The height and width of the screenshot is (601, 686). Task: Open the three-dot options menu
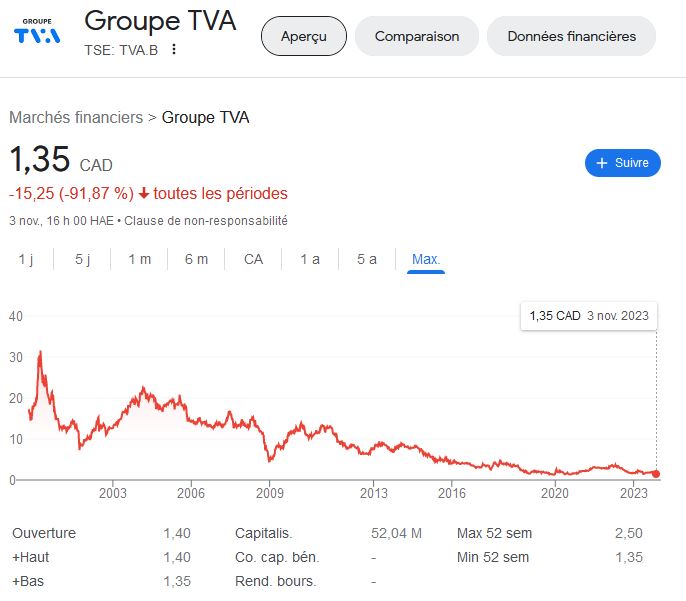coord(174,50)
